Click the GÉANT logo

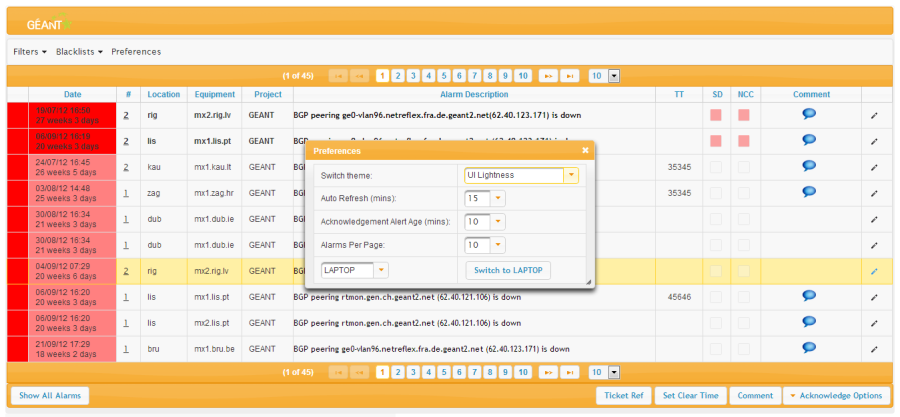pyautogui.click(x=49, y=24)
